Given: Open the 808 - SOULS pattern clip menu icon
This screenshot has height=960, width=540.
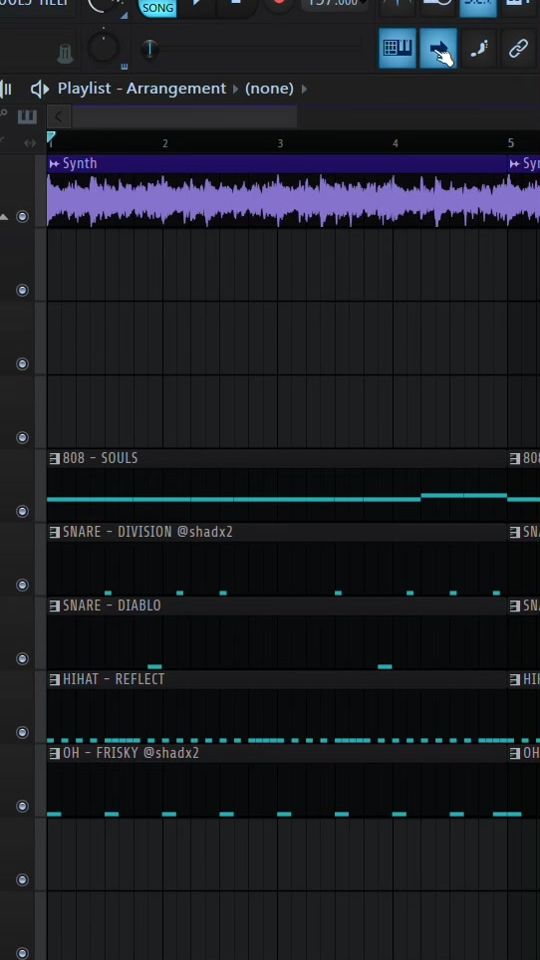Looking at the screenshot, I should click(54, 458).
